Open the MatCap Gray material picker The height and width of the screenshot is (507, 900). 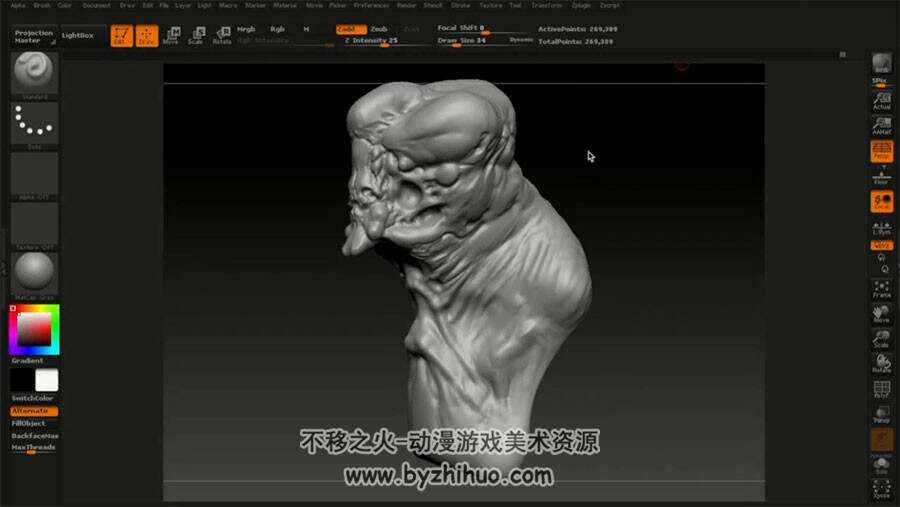pos(34,274)
